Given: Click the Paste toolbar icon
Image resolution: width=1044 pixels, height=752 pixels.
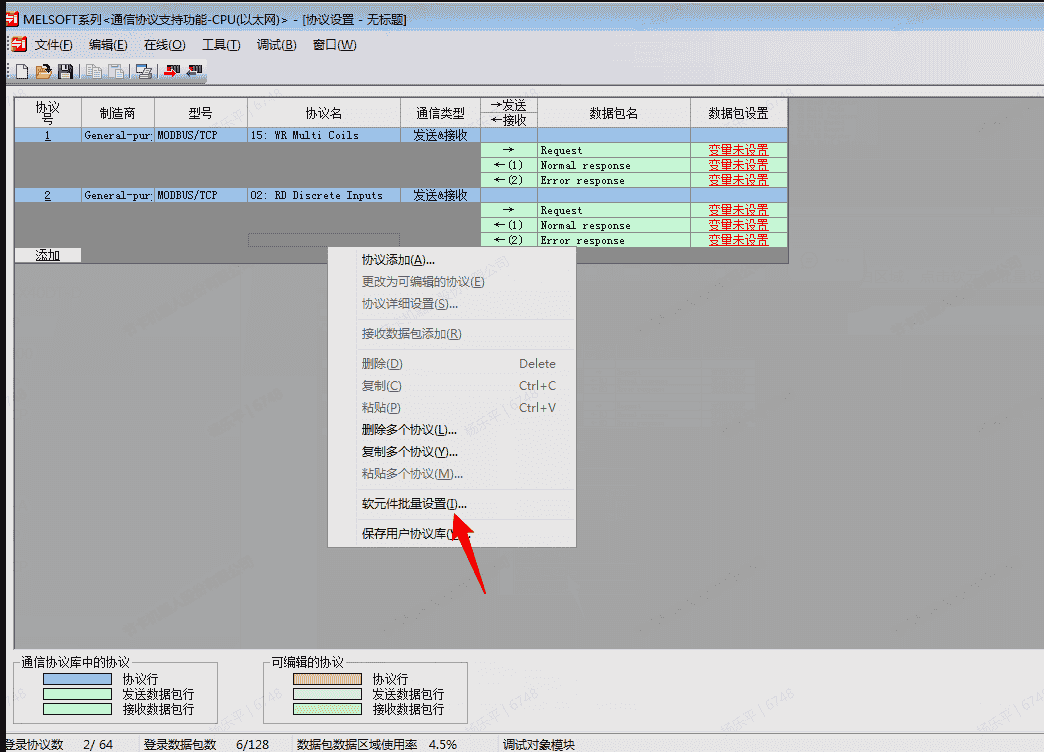Looking at the screenshot, I should (x=116, y=71).
